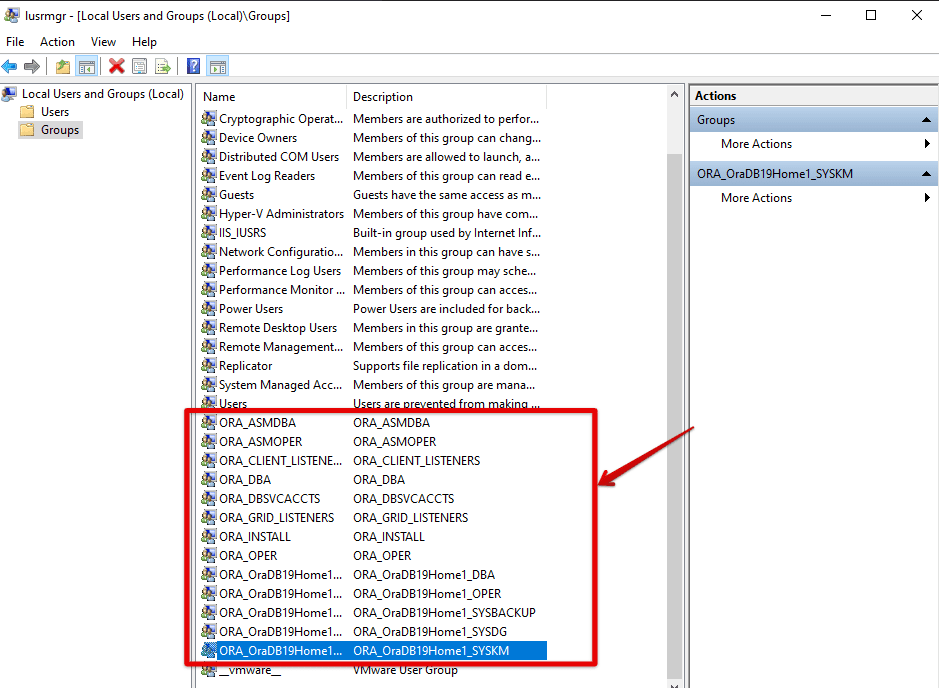The image size is (939, 688).
Task: Select Groups in the console tree
Action: tap(60, 130)
